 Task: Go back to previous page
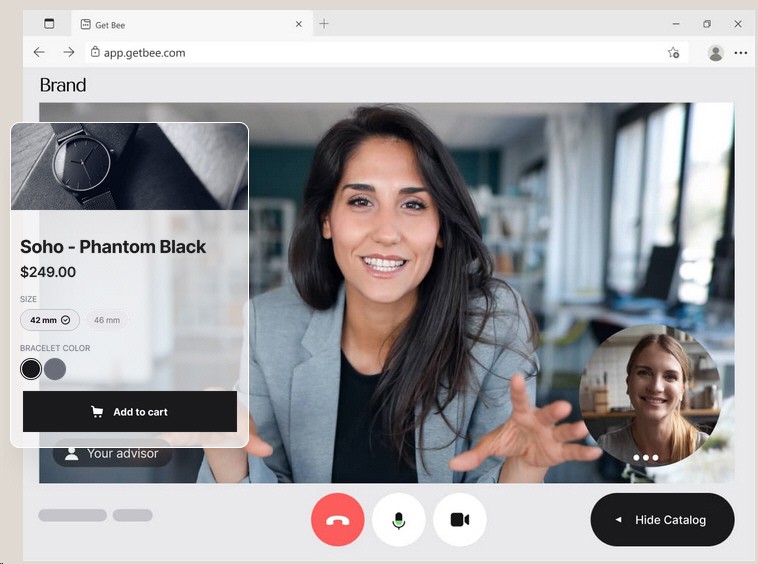click(x=39, y=52)
